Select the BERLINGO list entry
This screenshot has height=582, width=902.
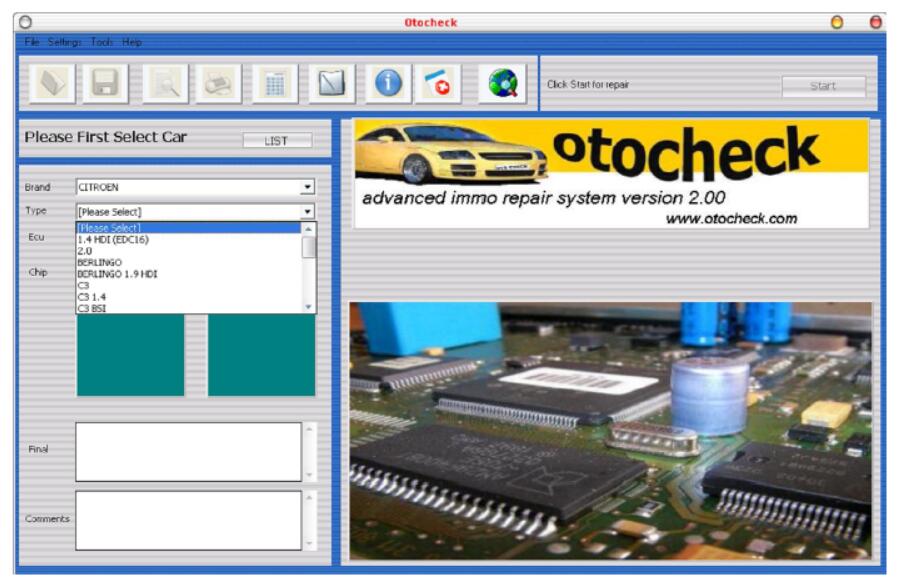click(188, 262)
